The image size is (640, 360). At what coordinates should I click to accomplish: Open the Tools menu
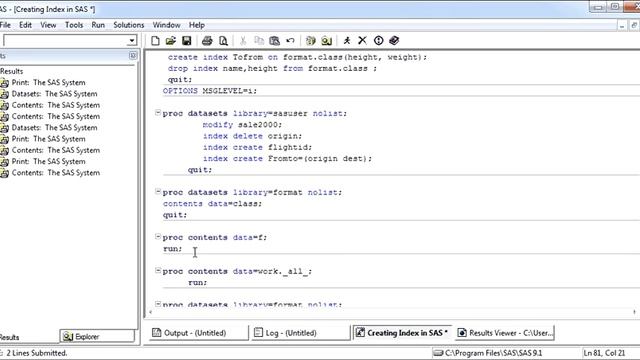[x=74, y=25]
